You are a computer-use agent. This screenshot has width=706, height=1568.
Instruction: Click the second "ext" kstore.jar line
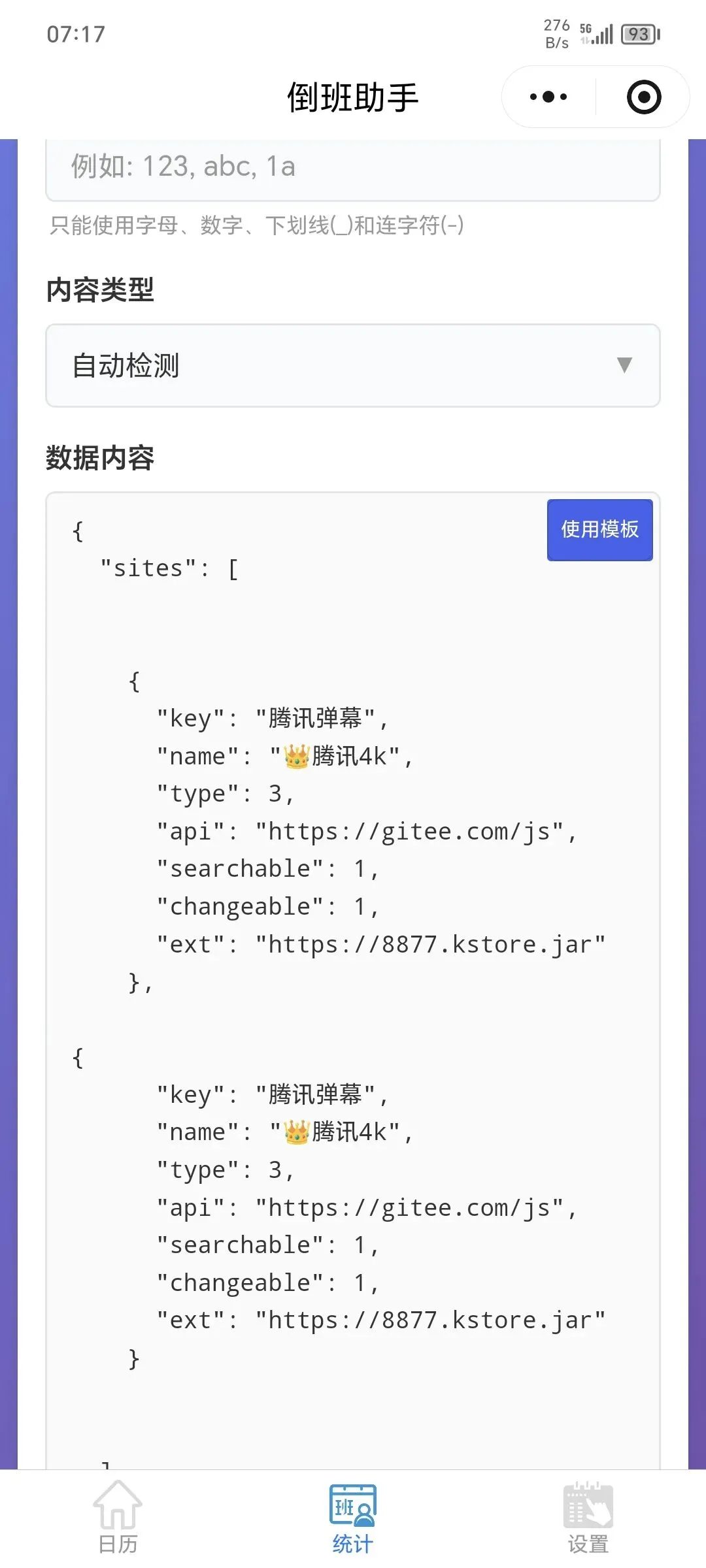[381, 1320]
